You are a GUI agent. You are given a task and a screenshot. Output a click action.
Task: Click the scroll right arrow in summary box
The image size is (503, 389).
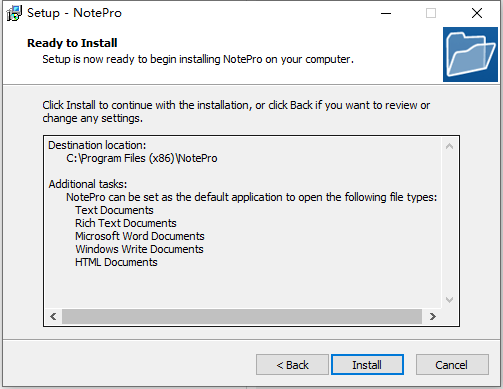pyautogui.click(x=433, y=316)
